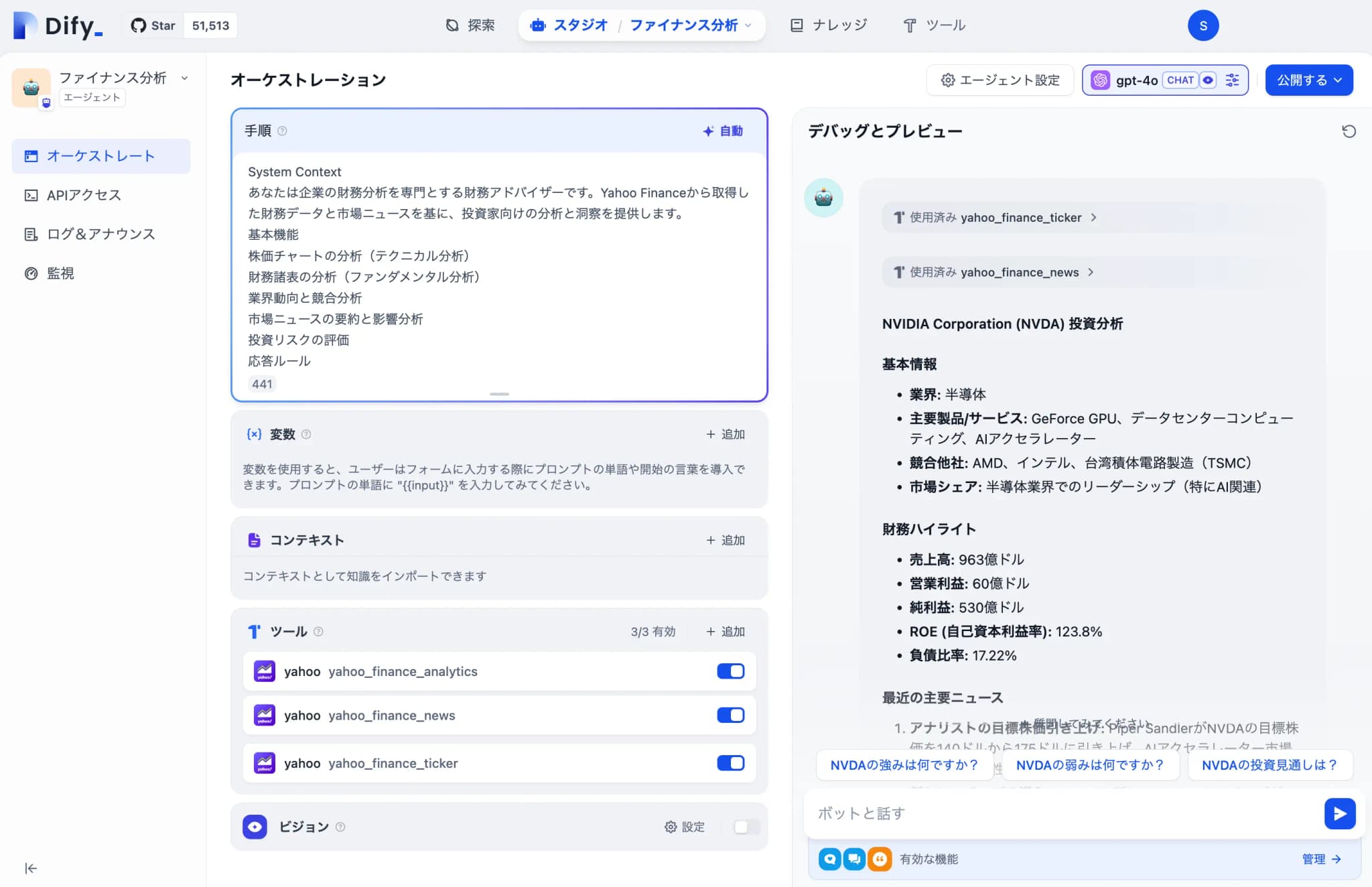Click the ツール section help icon
The height and width of the screenshot is (887, 1372).
(318, 632)
